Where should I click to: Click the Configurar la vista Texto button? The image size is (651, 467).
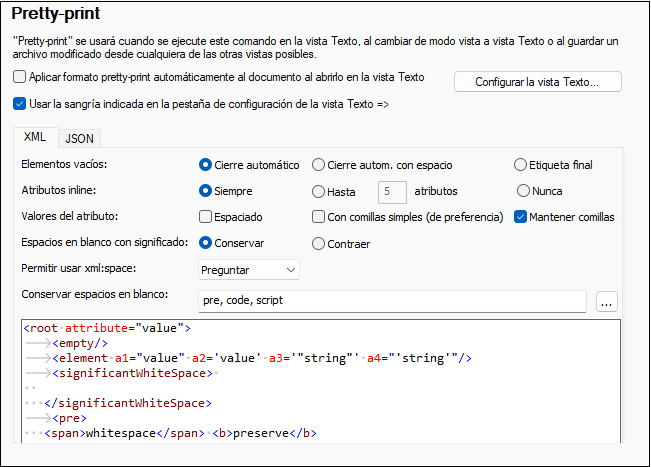pyautogui.click(x=537, y=81)
